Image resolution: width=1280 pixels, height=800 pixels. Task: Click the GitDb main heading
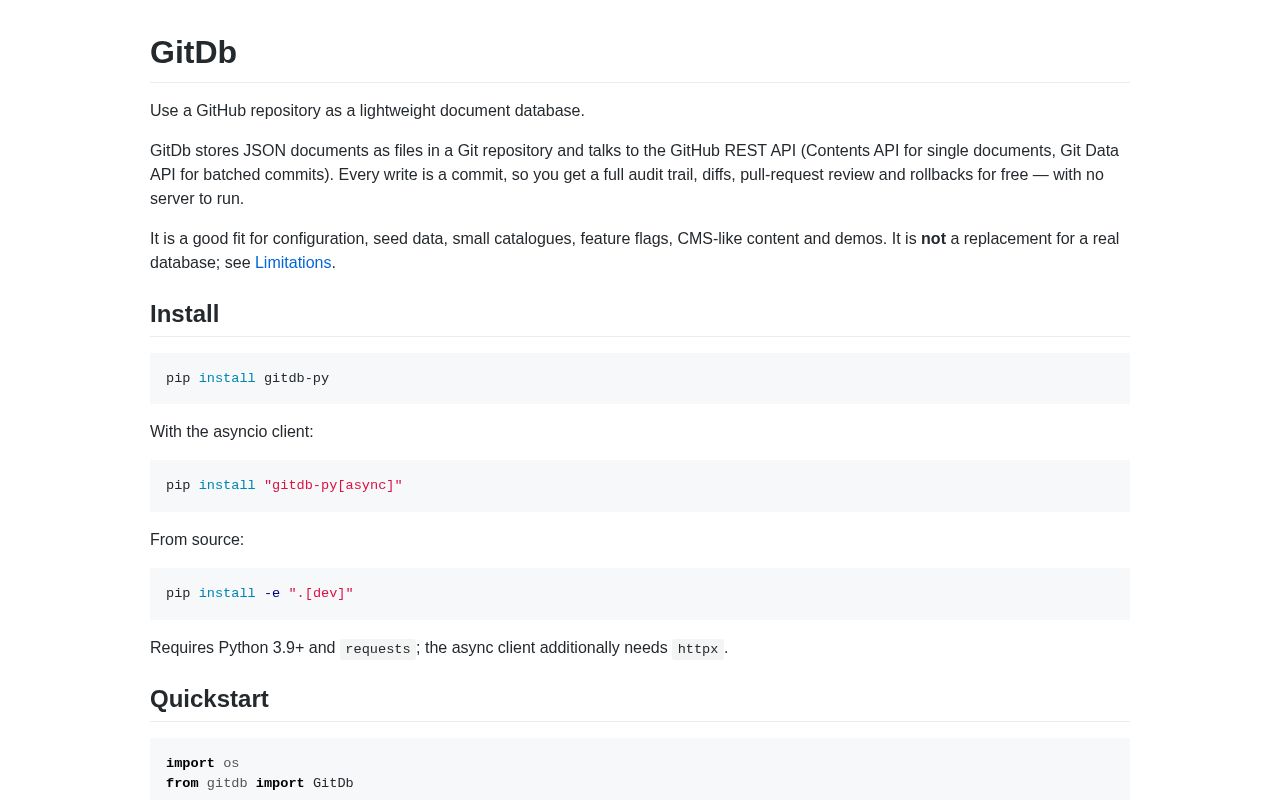[x=193, y=52]
